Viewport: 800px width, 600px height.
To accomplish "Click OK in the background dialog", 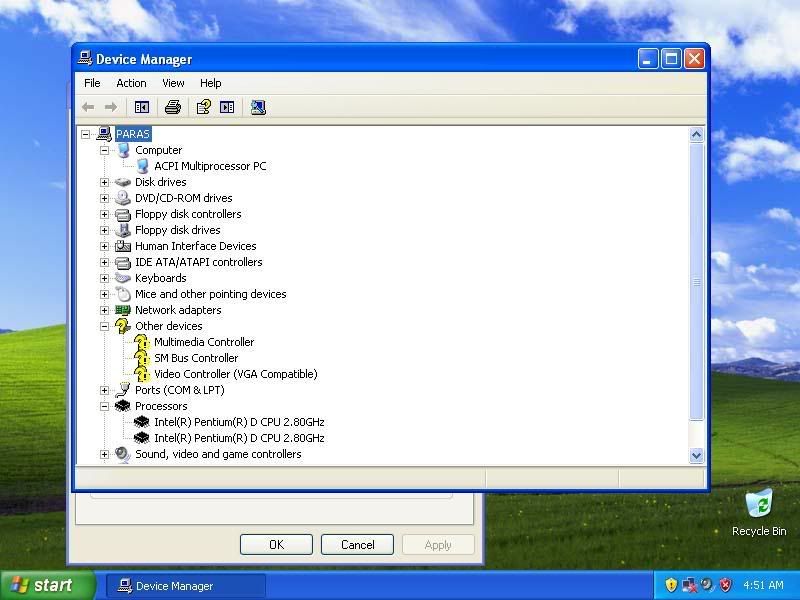I will 276,544.
